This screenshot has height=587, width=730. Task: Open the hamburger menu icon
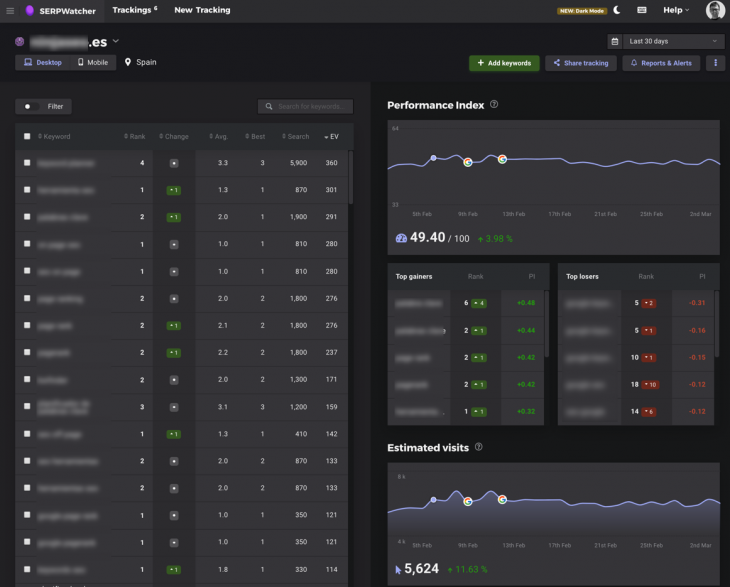[10, 10]
